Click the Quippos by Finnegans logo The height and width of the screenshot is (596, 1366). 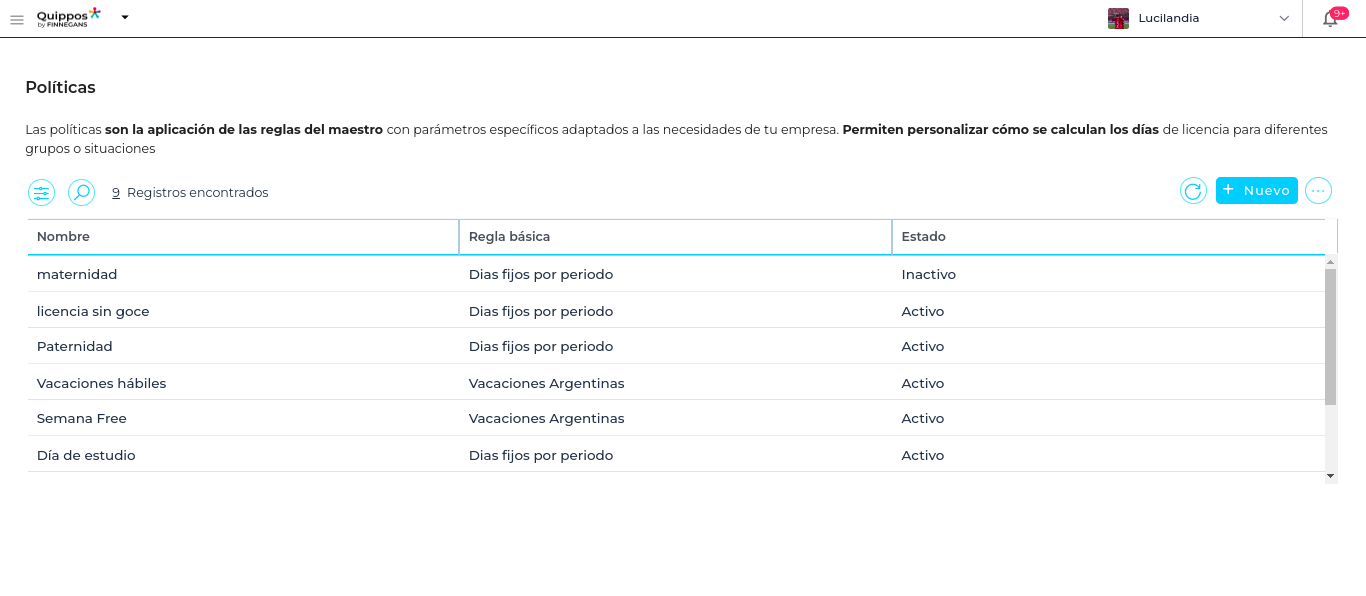pos(68,17)
